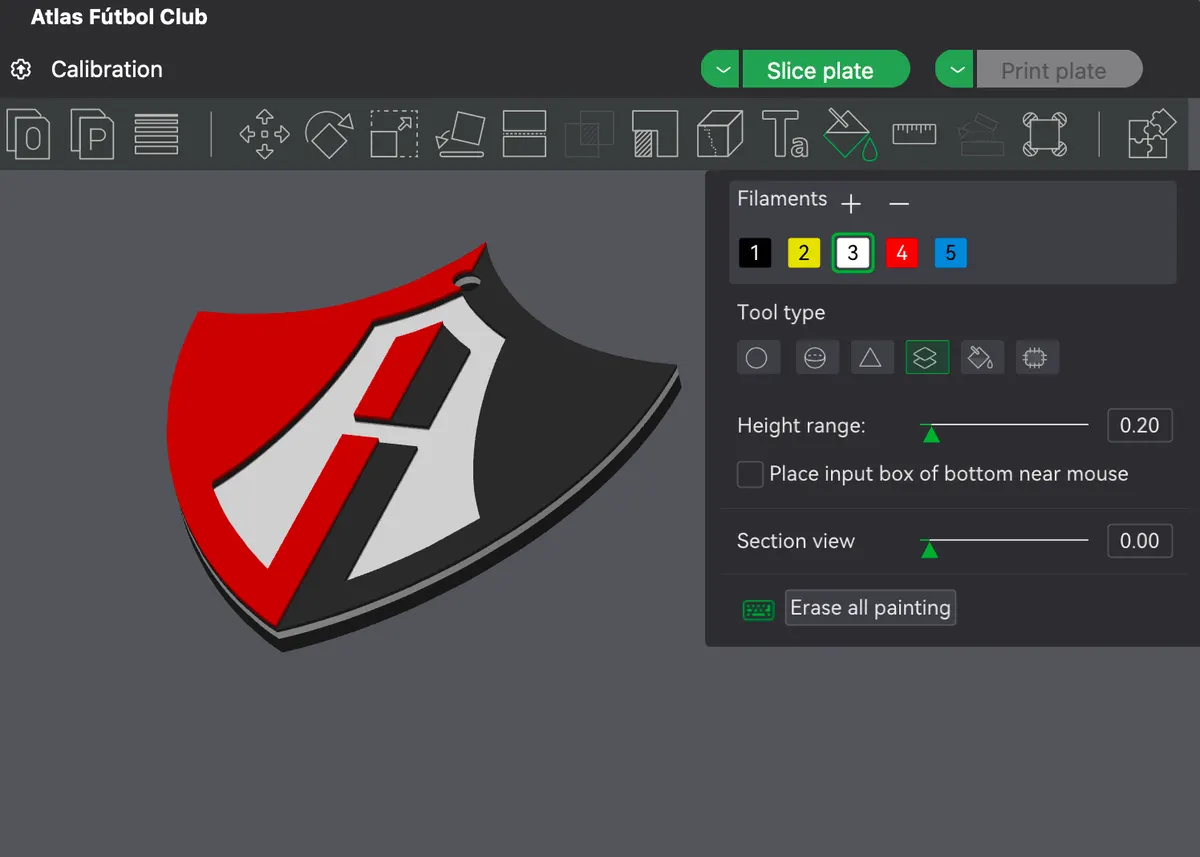Choose blue filament 5 swatch

tap(951, 253)
